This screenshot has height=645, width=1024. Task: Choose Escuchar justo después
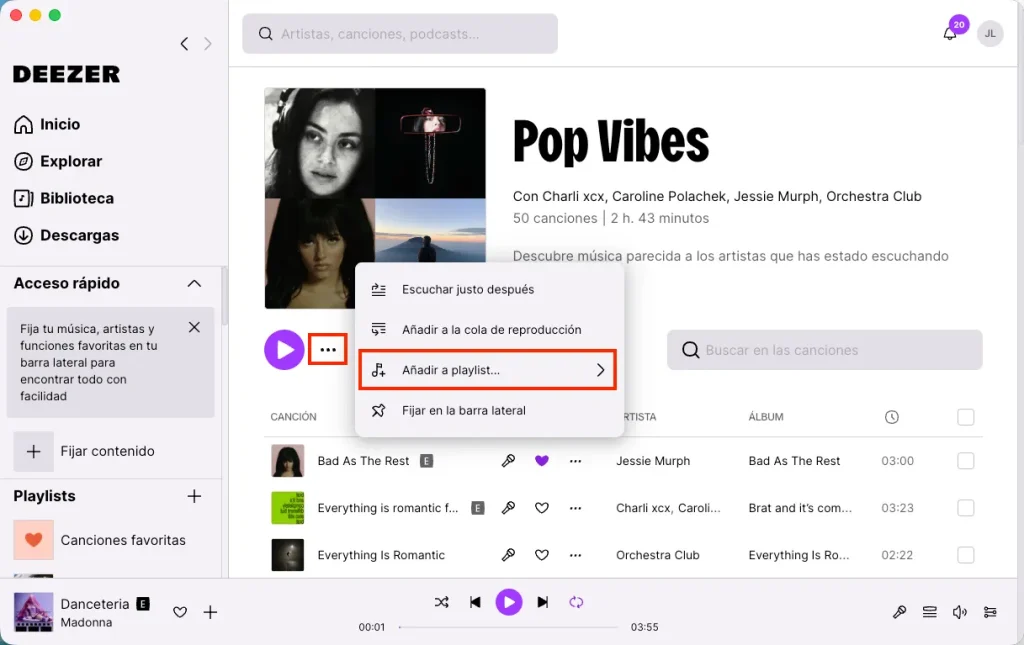[489, 289]
